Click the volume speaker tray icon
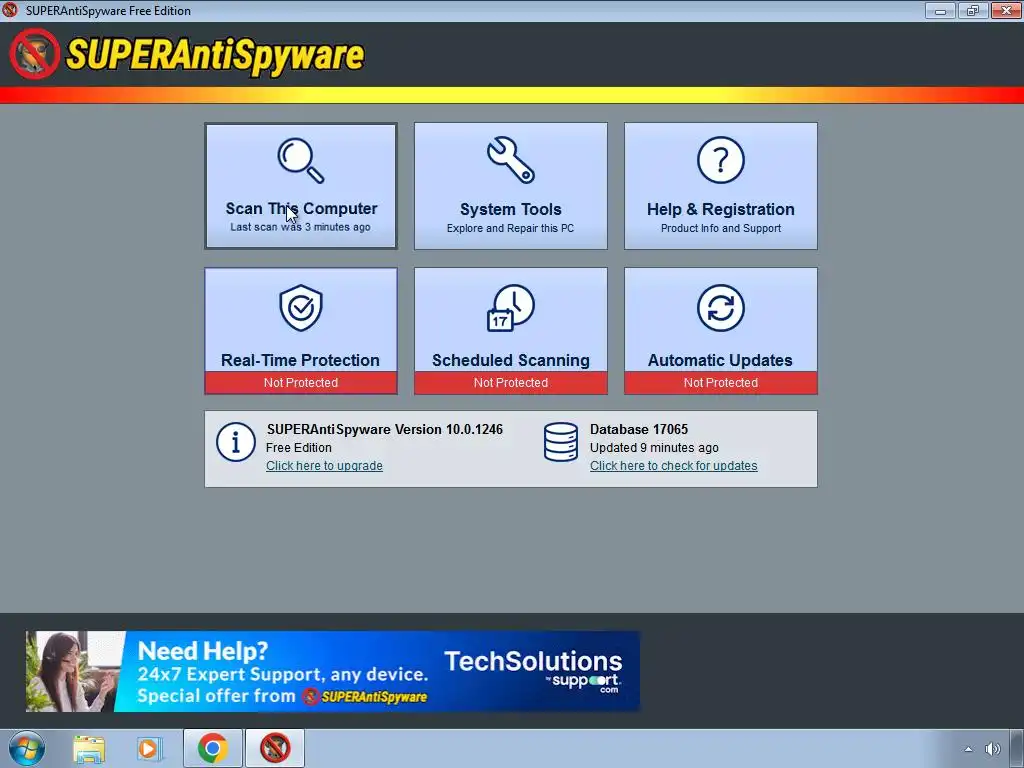1024x768 pixels. (993, 749)
